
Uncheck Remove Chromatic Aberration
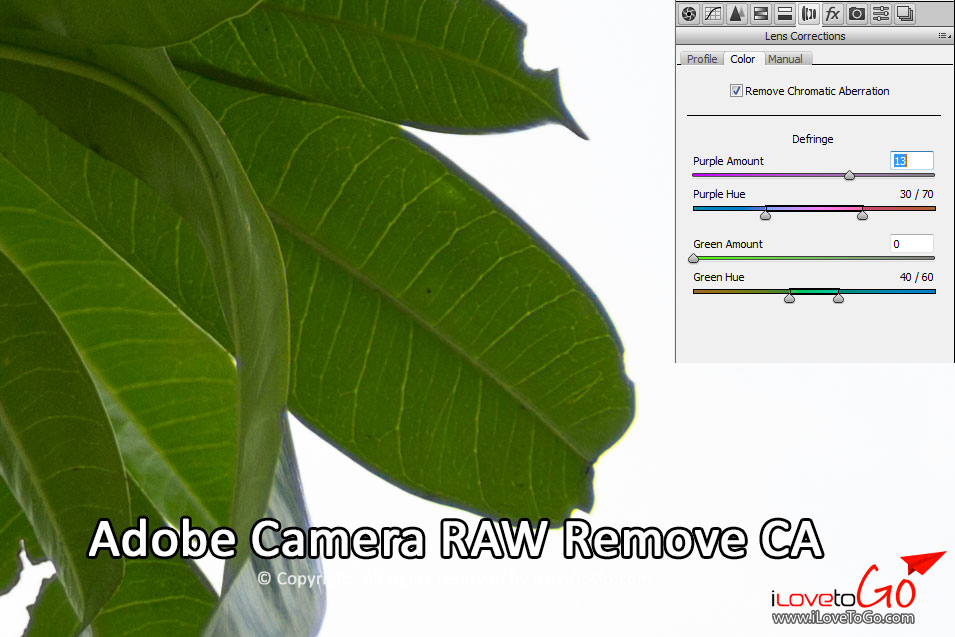736,91
